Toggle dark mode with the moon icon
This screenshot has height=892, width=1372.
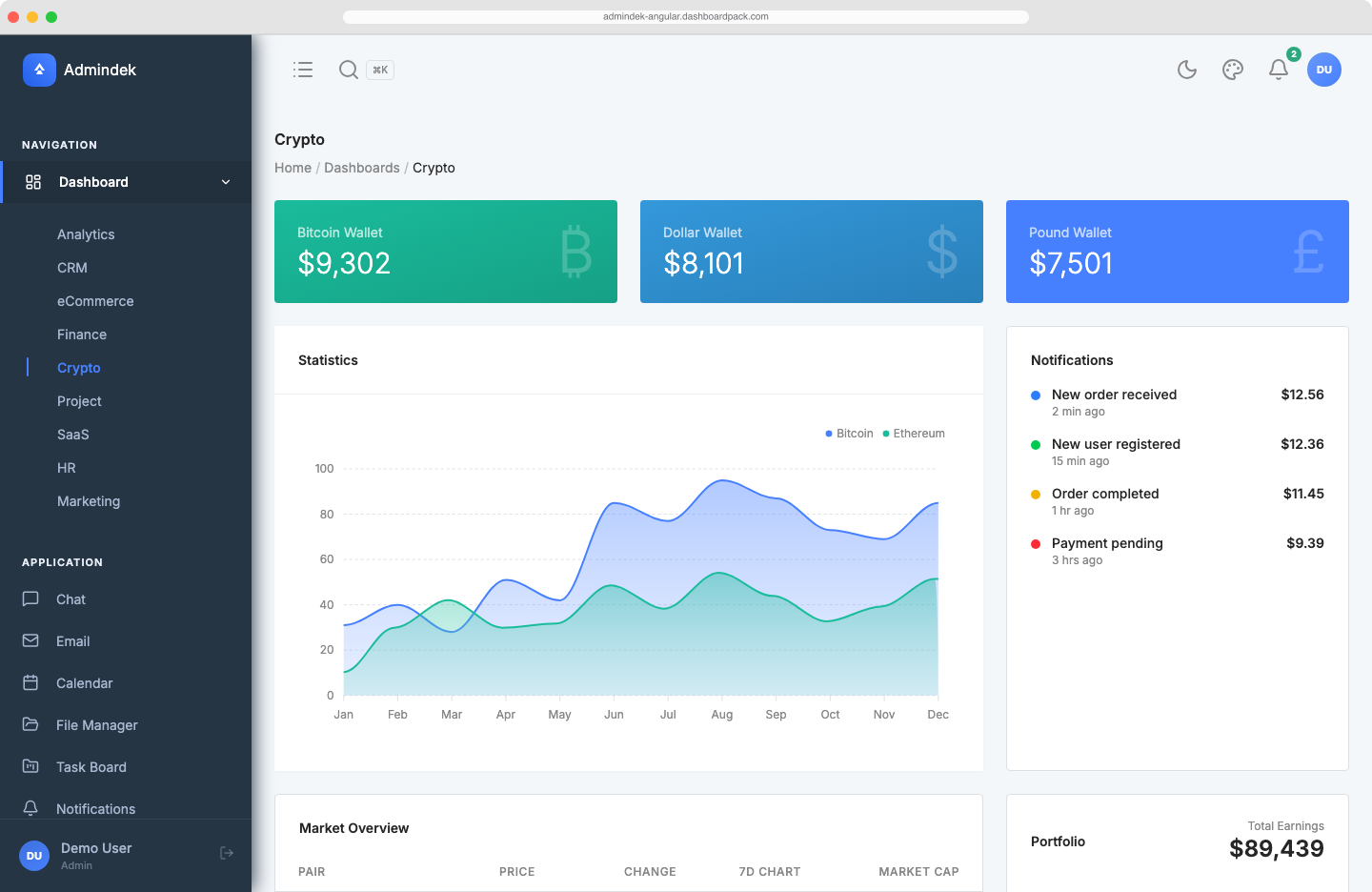pos(1186,70)
